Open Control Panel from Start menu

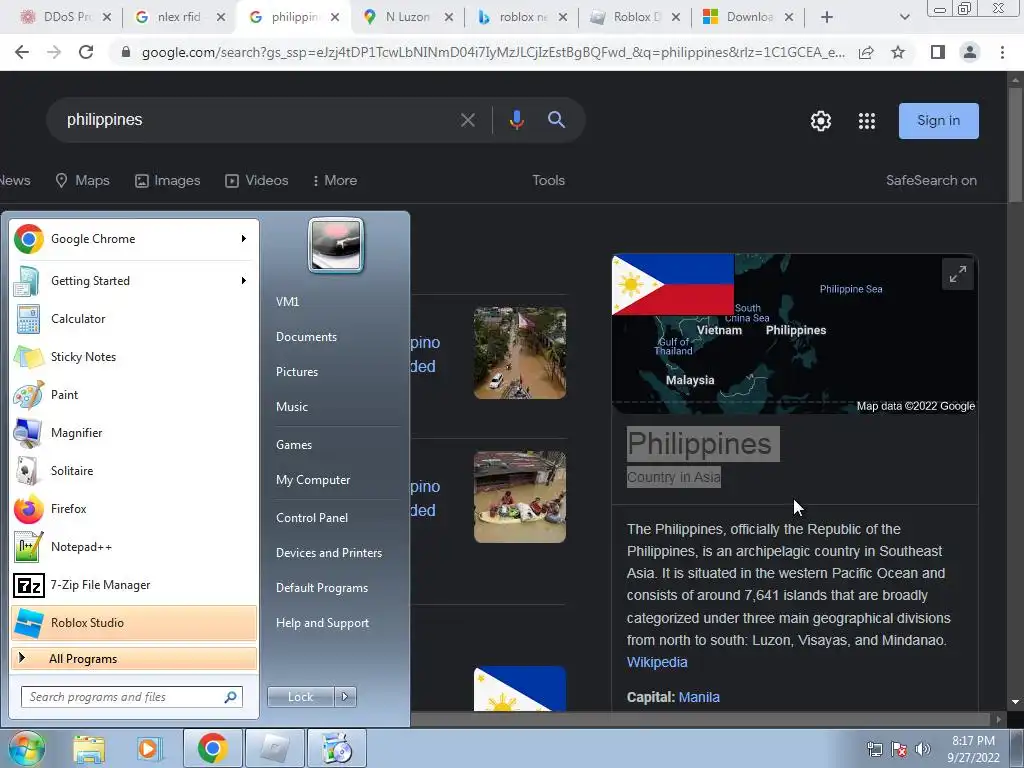coord(312,517)
